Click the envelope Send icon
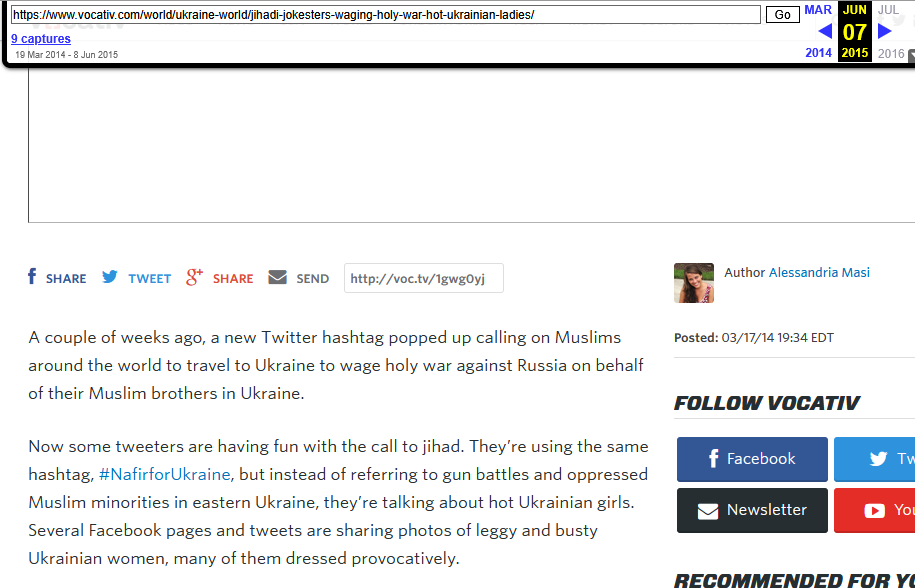The width and height of the screenshot is (915, 588). point(278,277)
